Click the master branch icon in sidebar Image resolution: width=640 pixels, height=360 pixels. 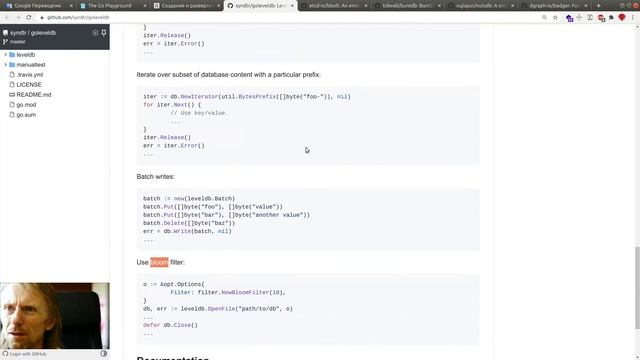coord(5,42)
